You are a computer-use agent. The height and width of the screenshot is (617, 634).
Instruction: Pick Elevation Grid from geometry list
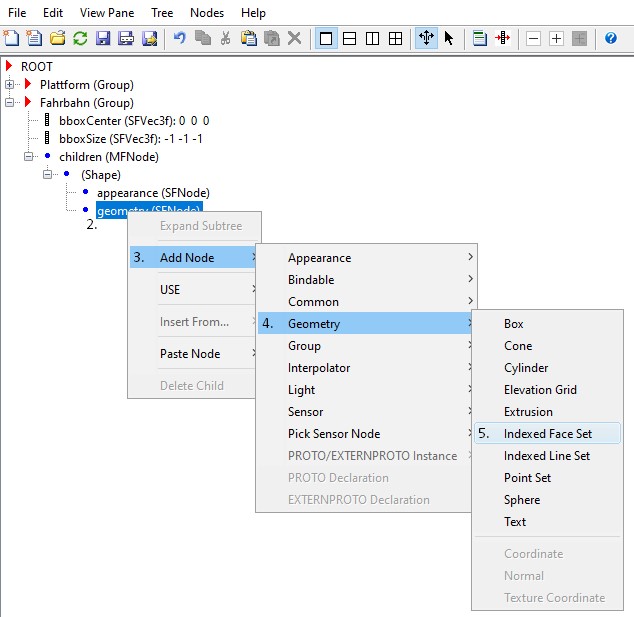540,390
